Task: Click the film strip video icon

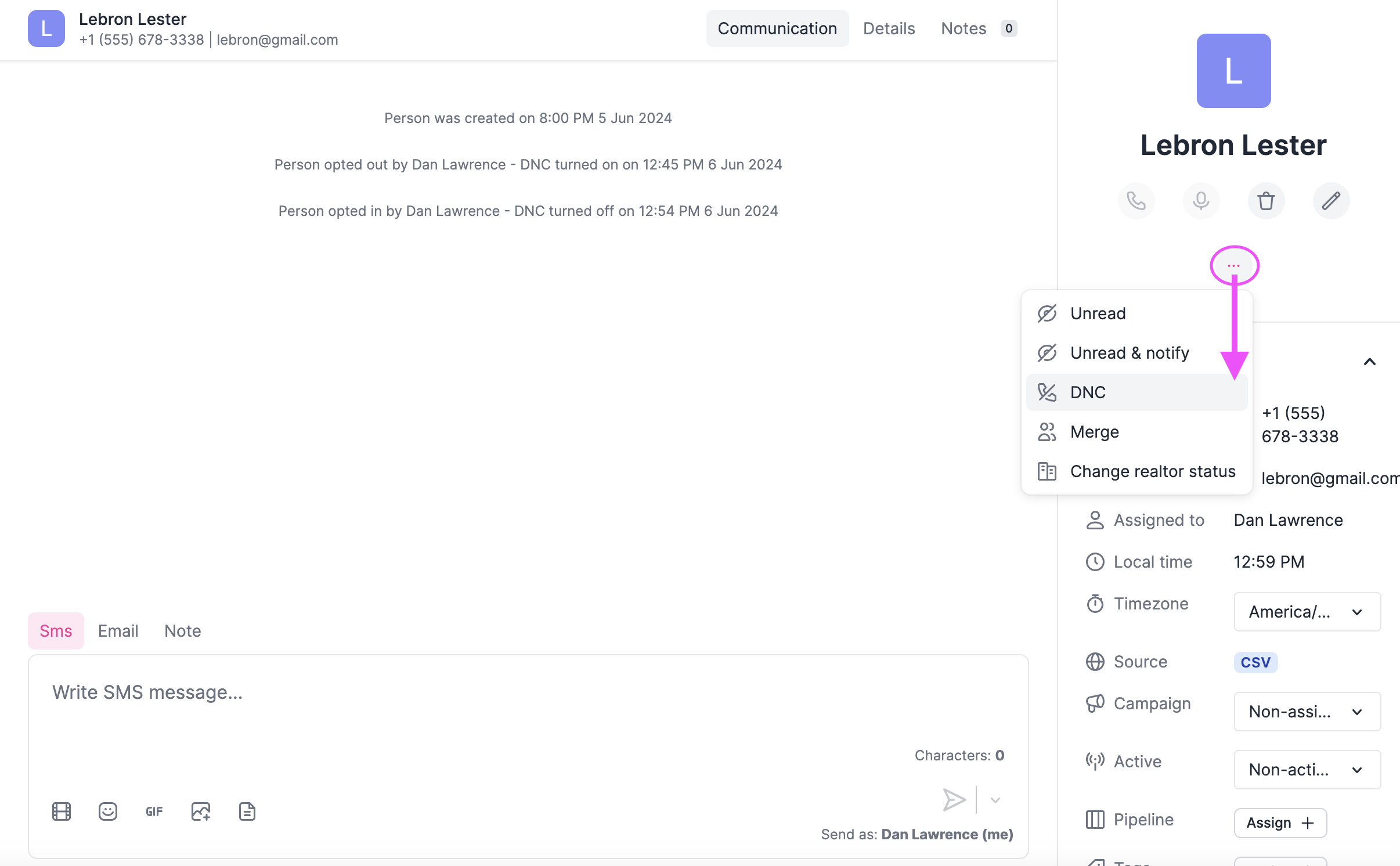Action: (62, 811)
